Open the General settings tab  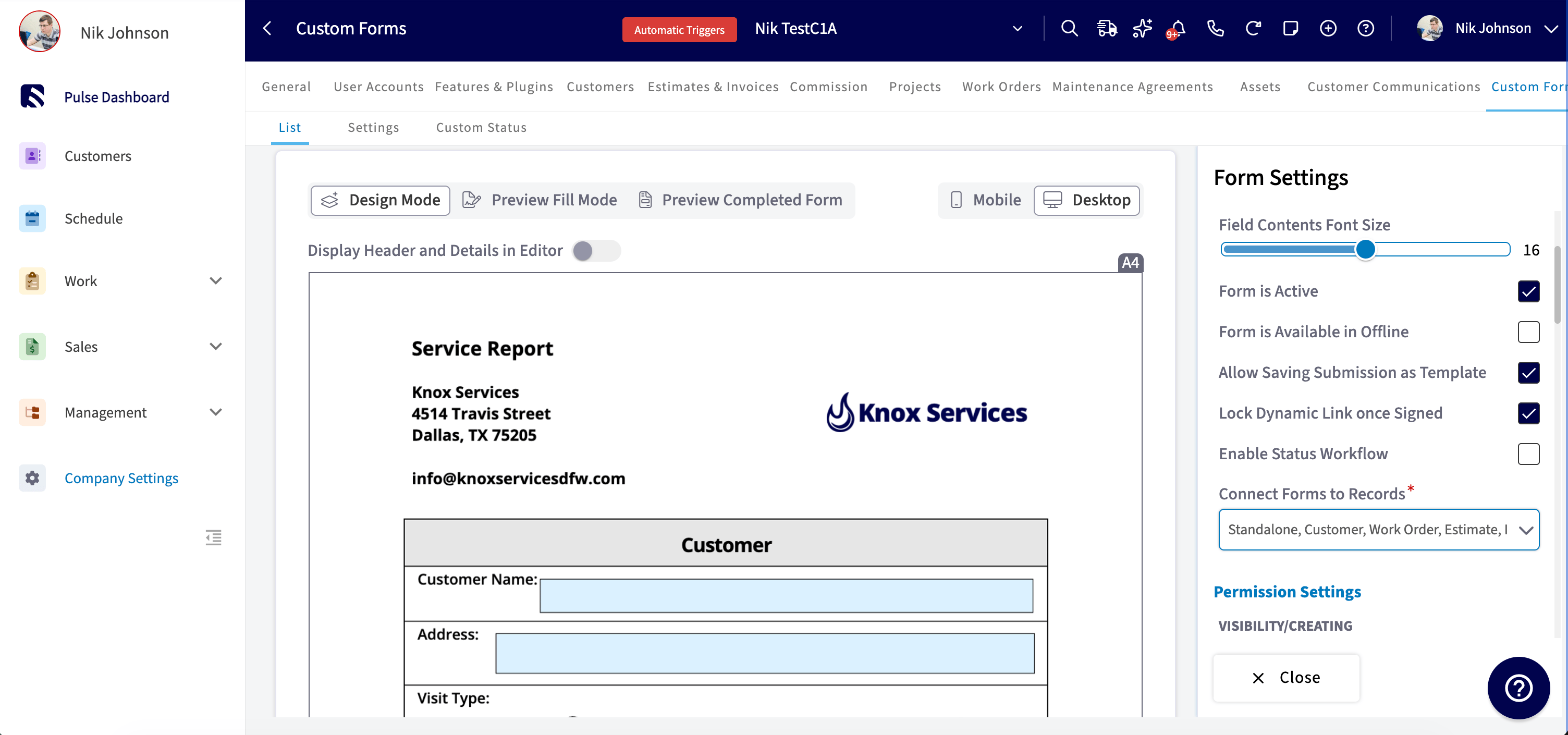tap(286, 87)
